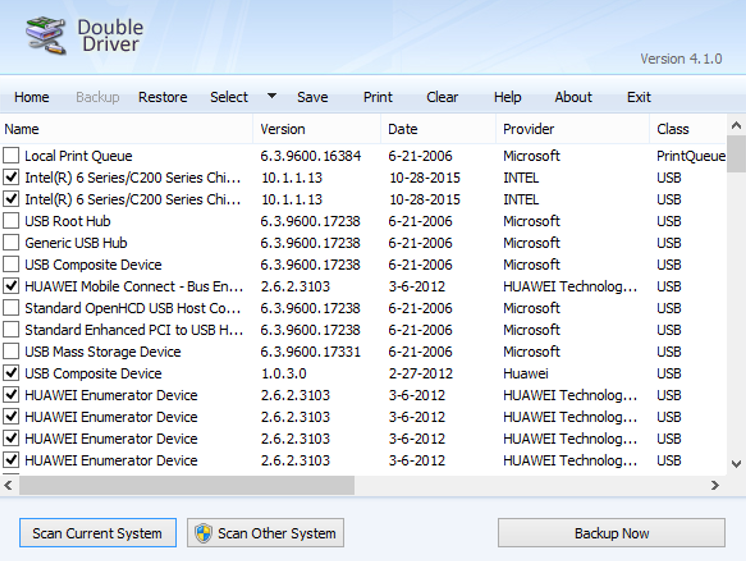746x561 pixels.
Task: Check USB Mass Storage Device checkbox
Action: click(11, 352)
